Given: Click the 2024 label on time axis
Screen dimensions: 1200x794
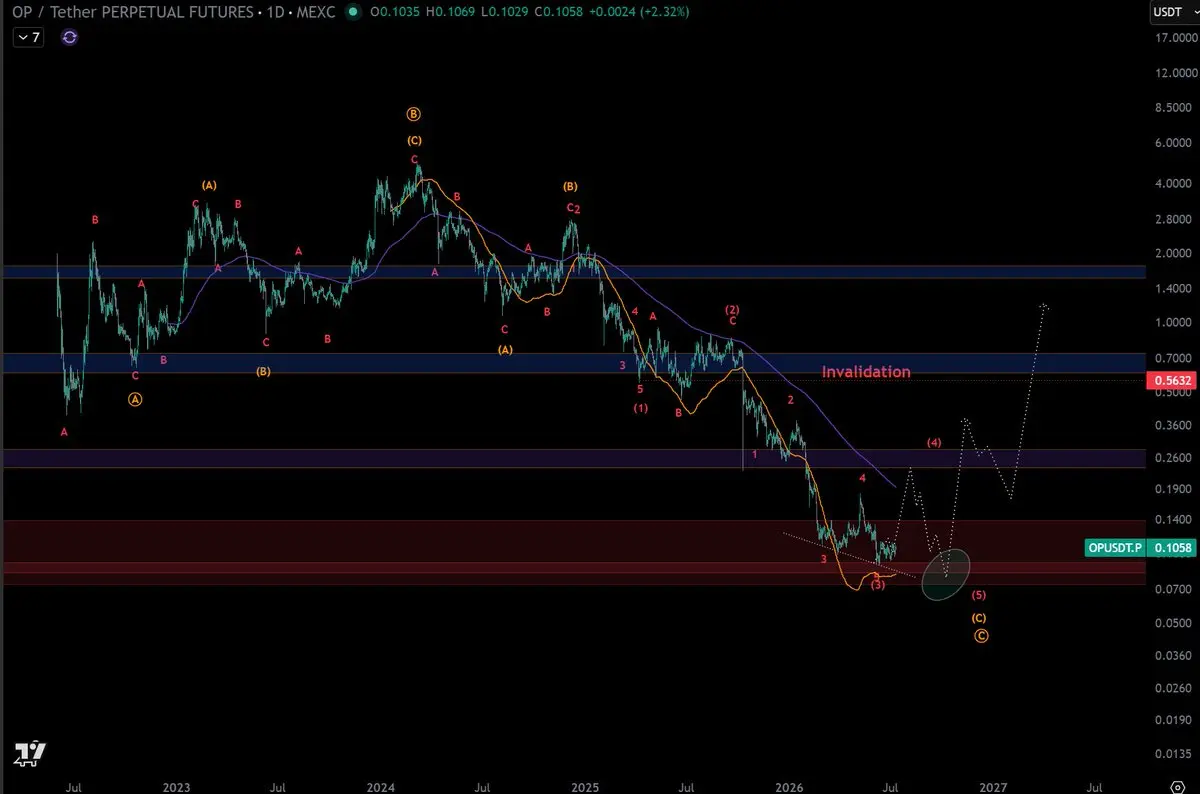Looking at the screenshot, I should coord(381,786).
